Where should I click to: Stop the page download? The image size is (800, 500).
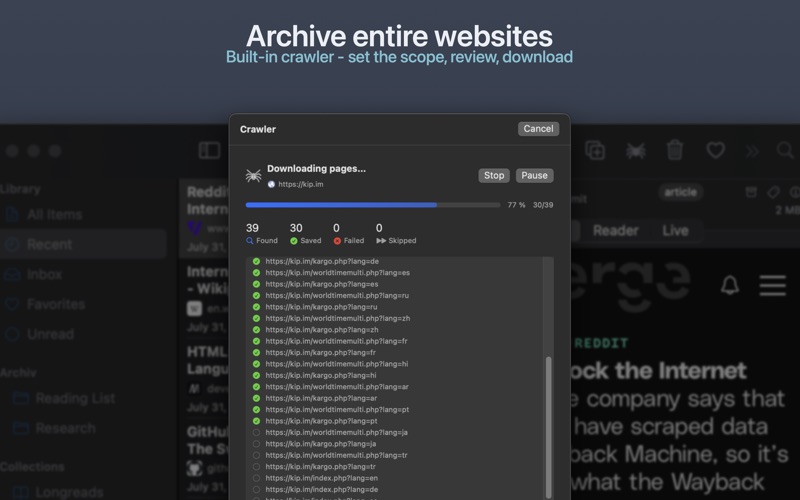494,175
